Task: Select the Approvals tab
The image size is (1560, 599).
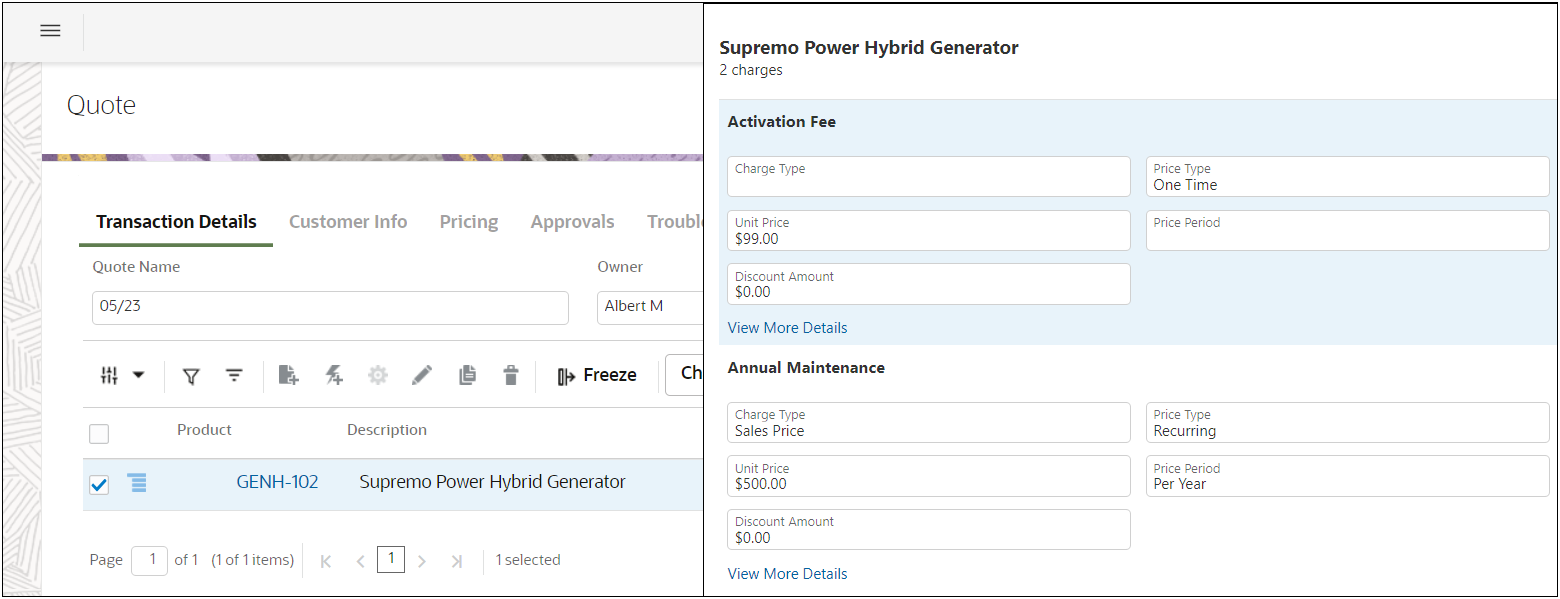Action: pyautogui.click(x=572, y=222)
